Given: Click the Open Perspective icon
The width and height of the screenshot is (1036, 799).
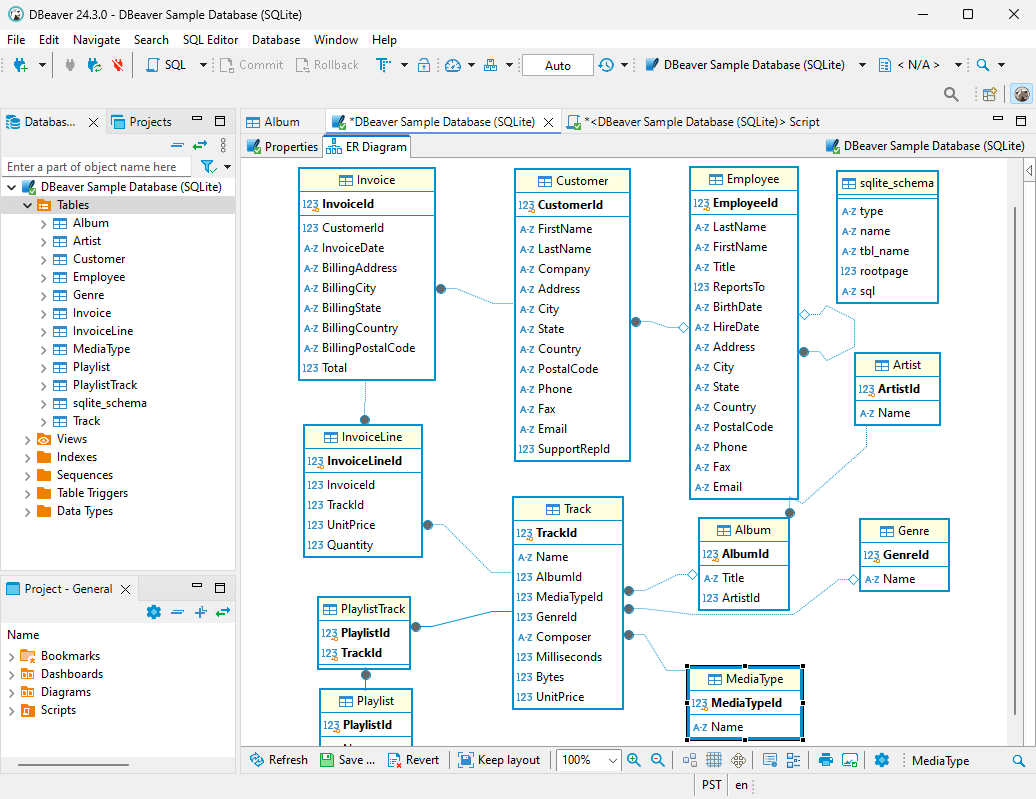Looking at the screenshot, I should [x=989, y=94].
